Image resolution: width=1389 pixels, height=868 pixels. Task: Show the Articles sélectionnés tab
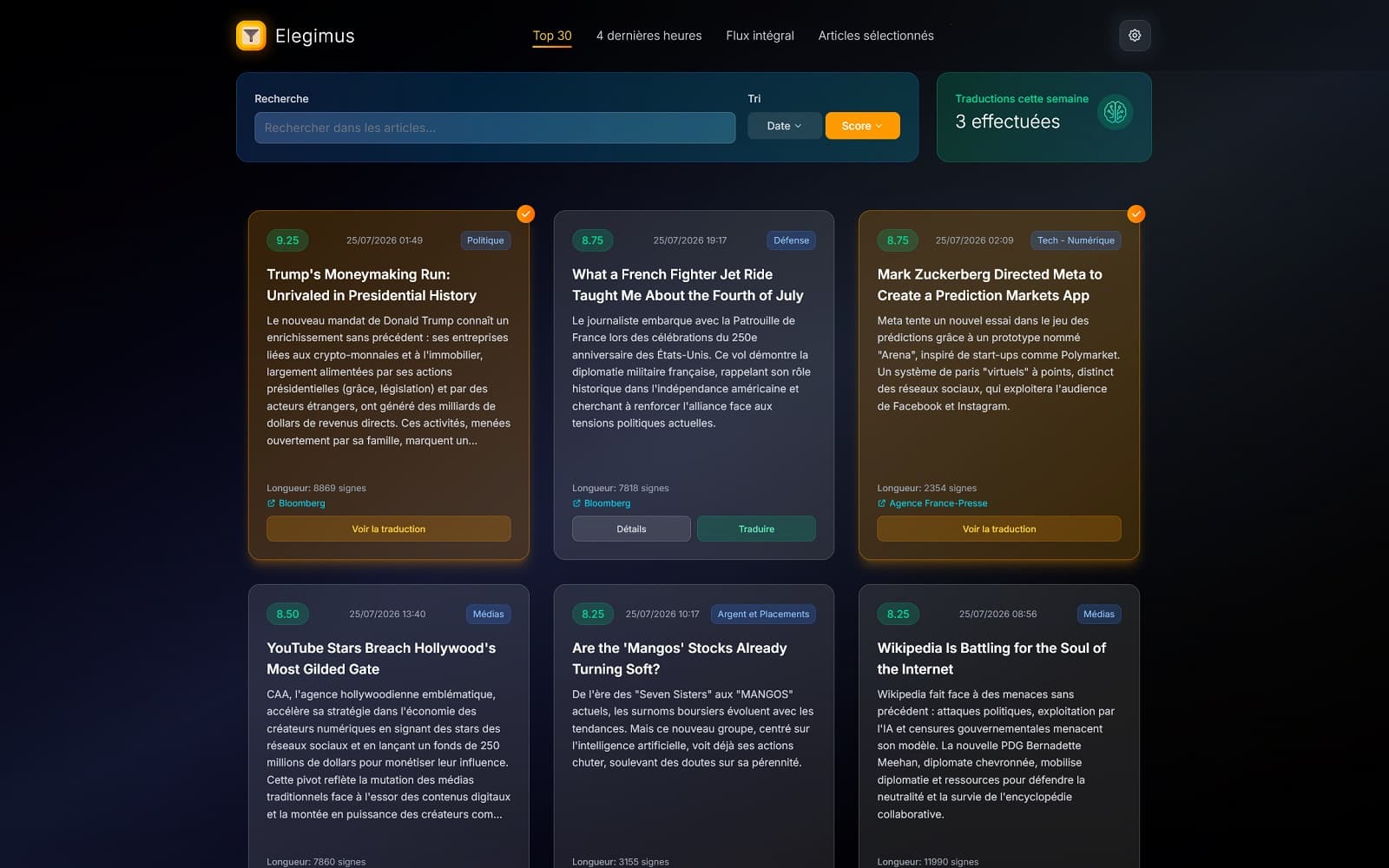pos(876,36)
